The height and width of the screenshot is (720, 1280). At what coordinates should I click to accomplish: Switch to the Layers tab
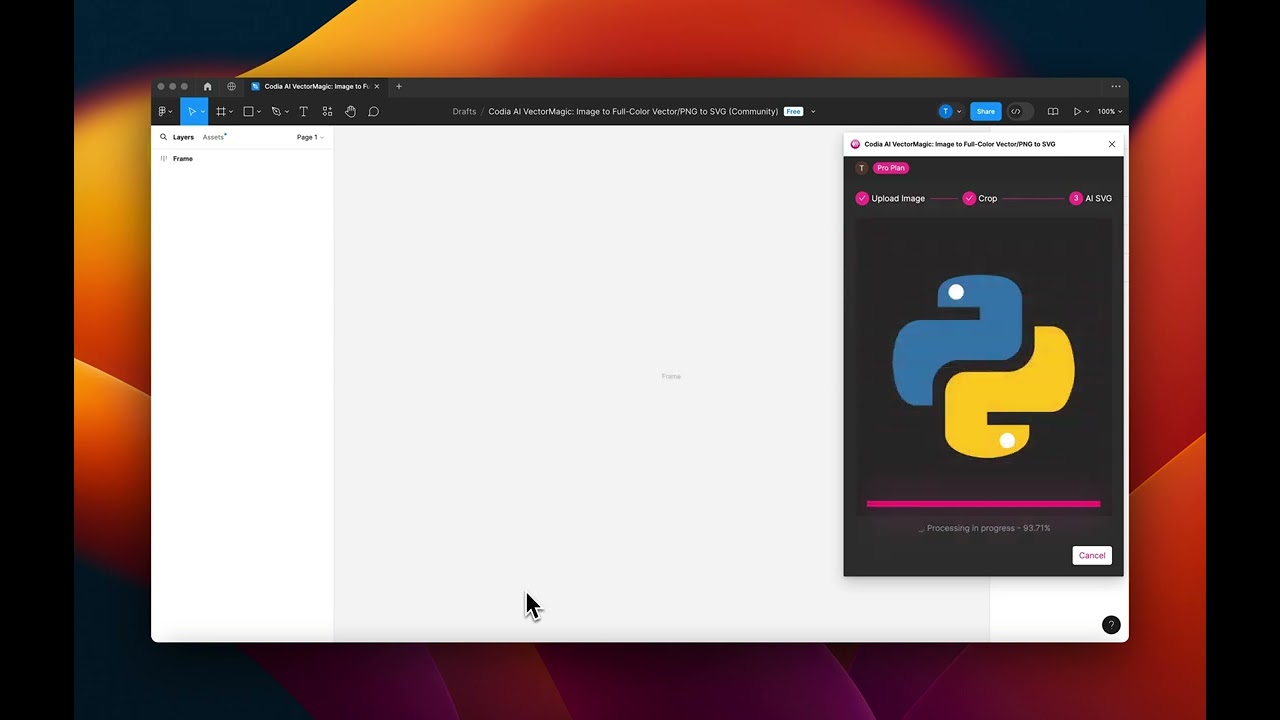[183, 137]
